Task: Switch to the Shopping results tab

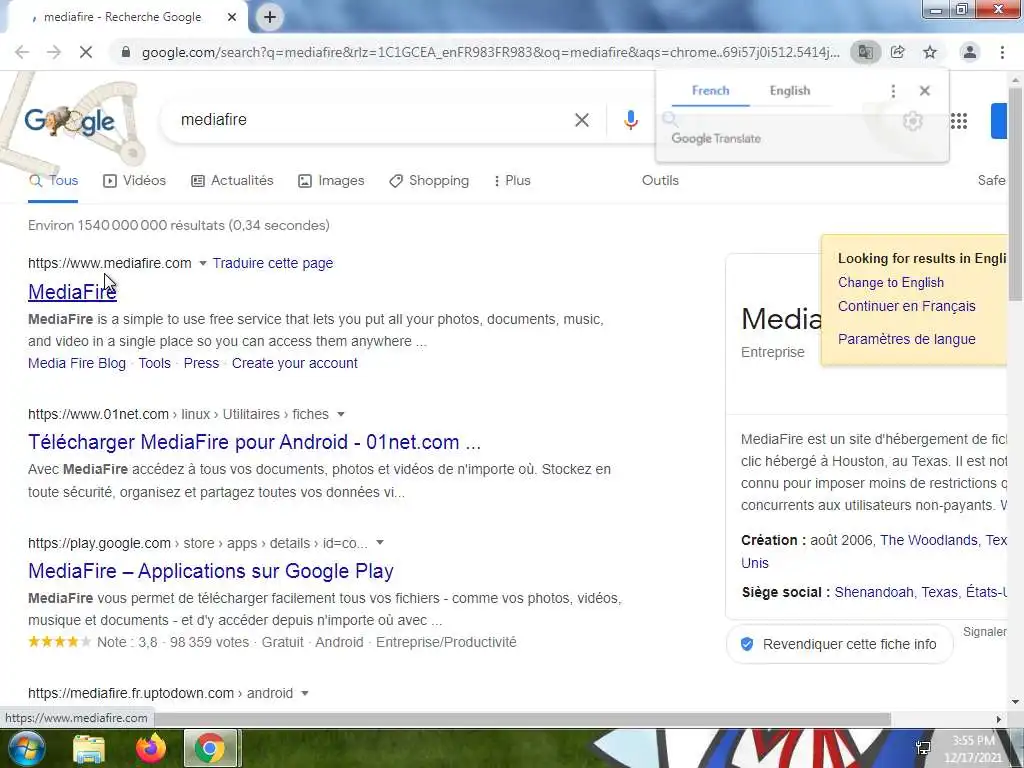Action: click(x=428, y=181)
